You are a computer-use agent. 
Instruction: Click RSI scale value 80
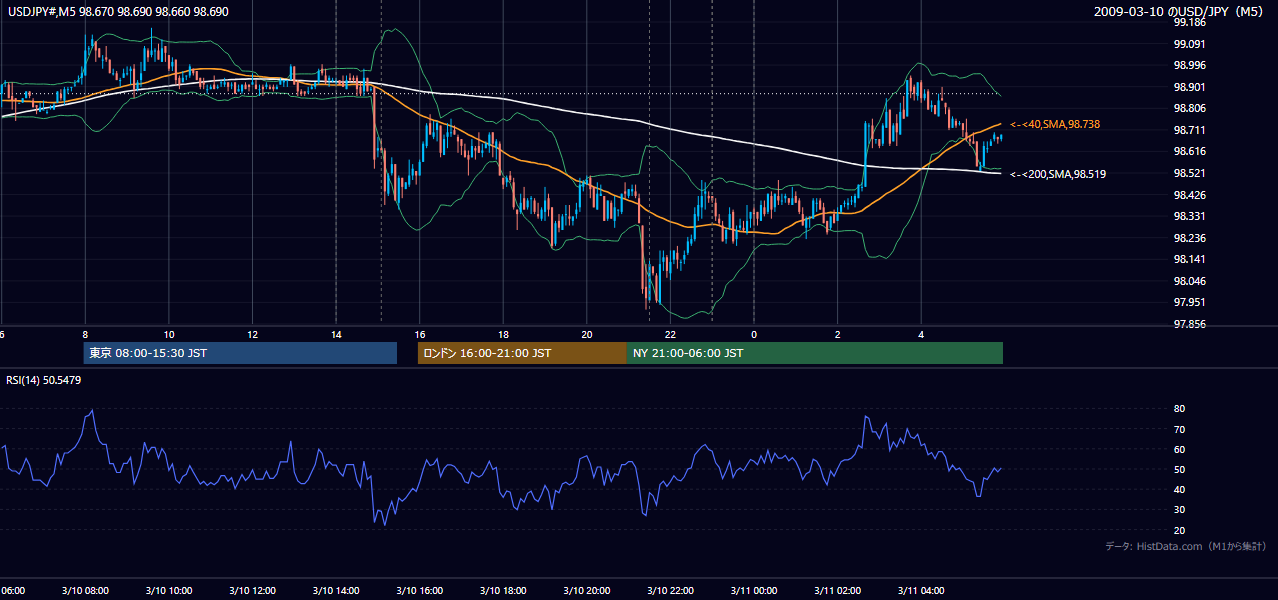tap(1180, 409)
